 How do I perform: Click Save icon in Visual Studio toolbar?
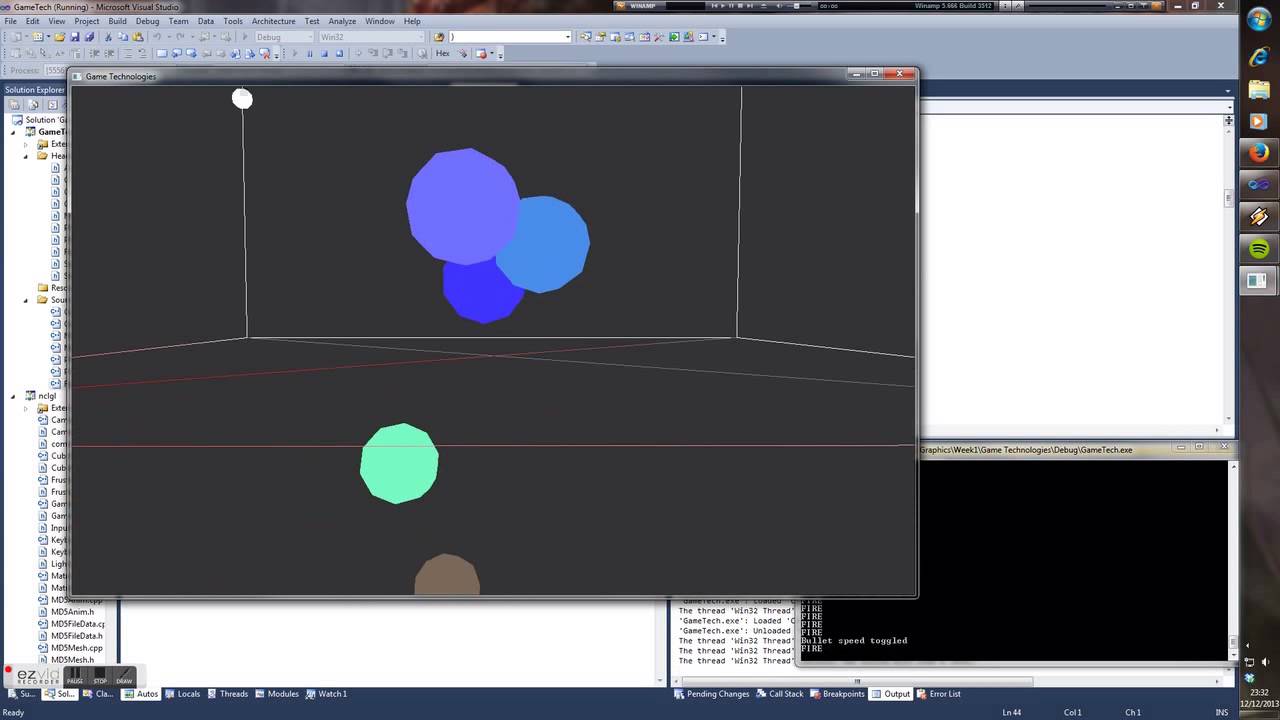pos(74,37)
